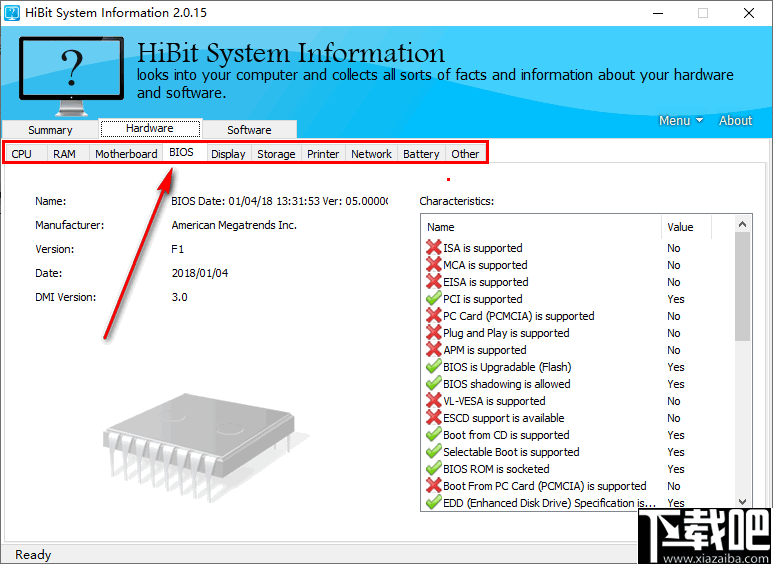Click red cross icon beside Boot From PC Card row
The width and height of the screenshot is (773, 564).
[x=433, y=486]
